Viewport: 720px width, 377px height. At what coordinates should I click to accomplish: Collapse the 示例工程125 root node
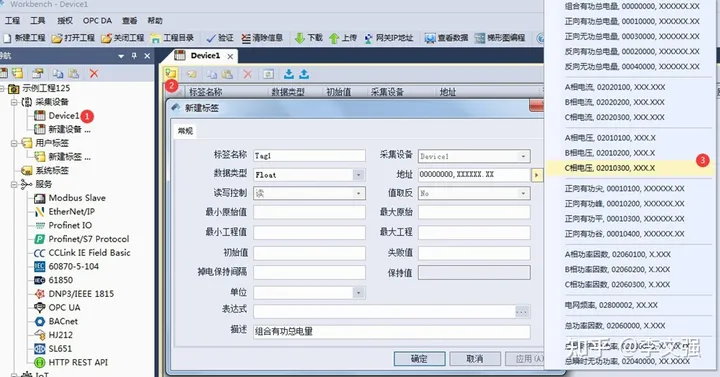point(2,88)
